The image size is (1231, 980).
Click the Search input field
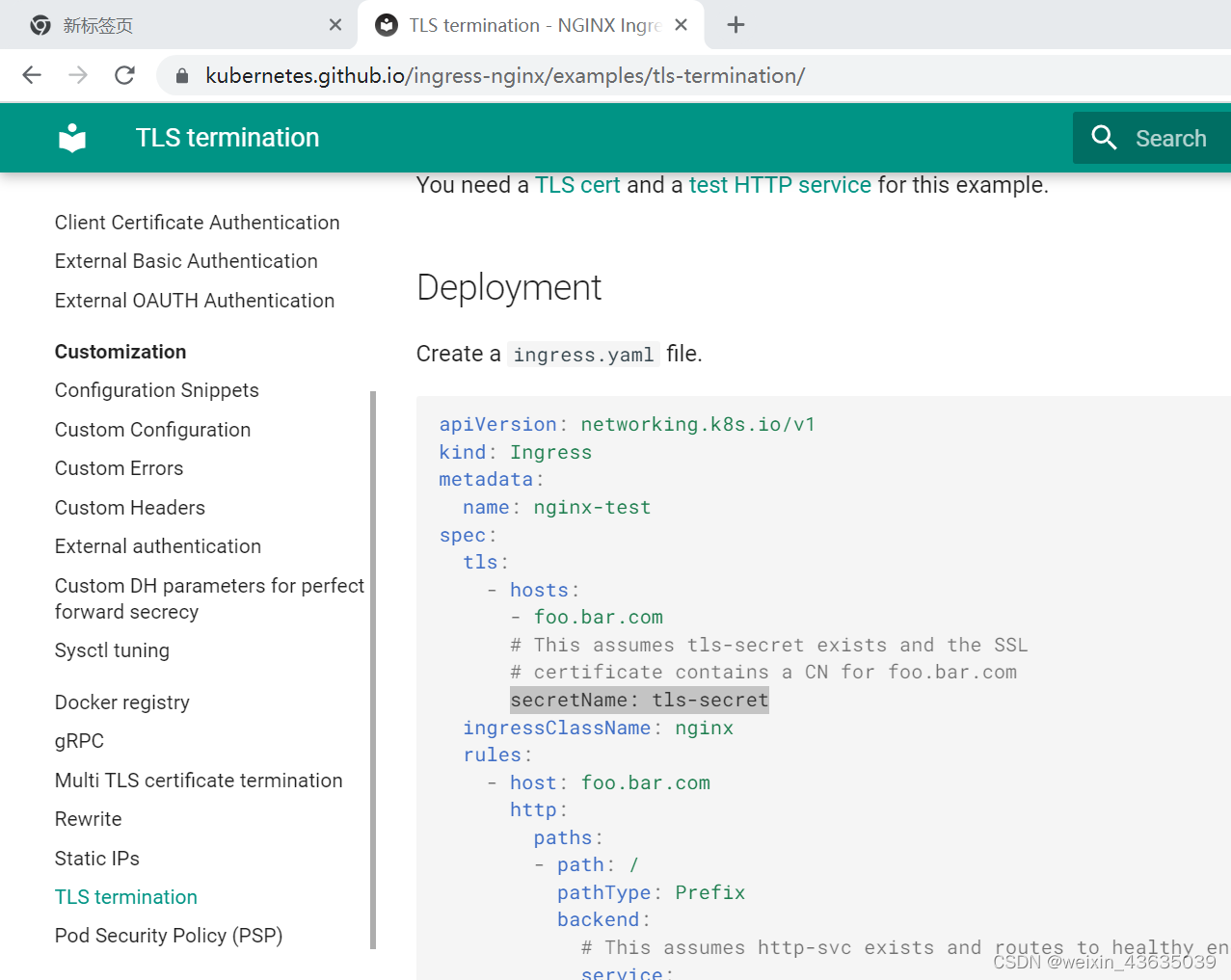(x=1152, y=138)
